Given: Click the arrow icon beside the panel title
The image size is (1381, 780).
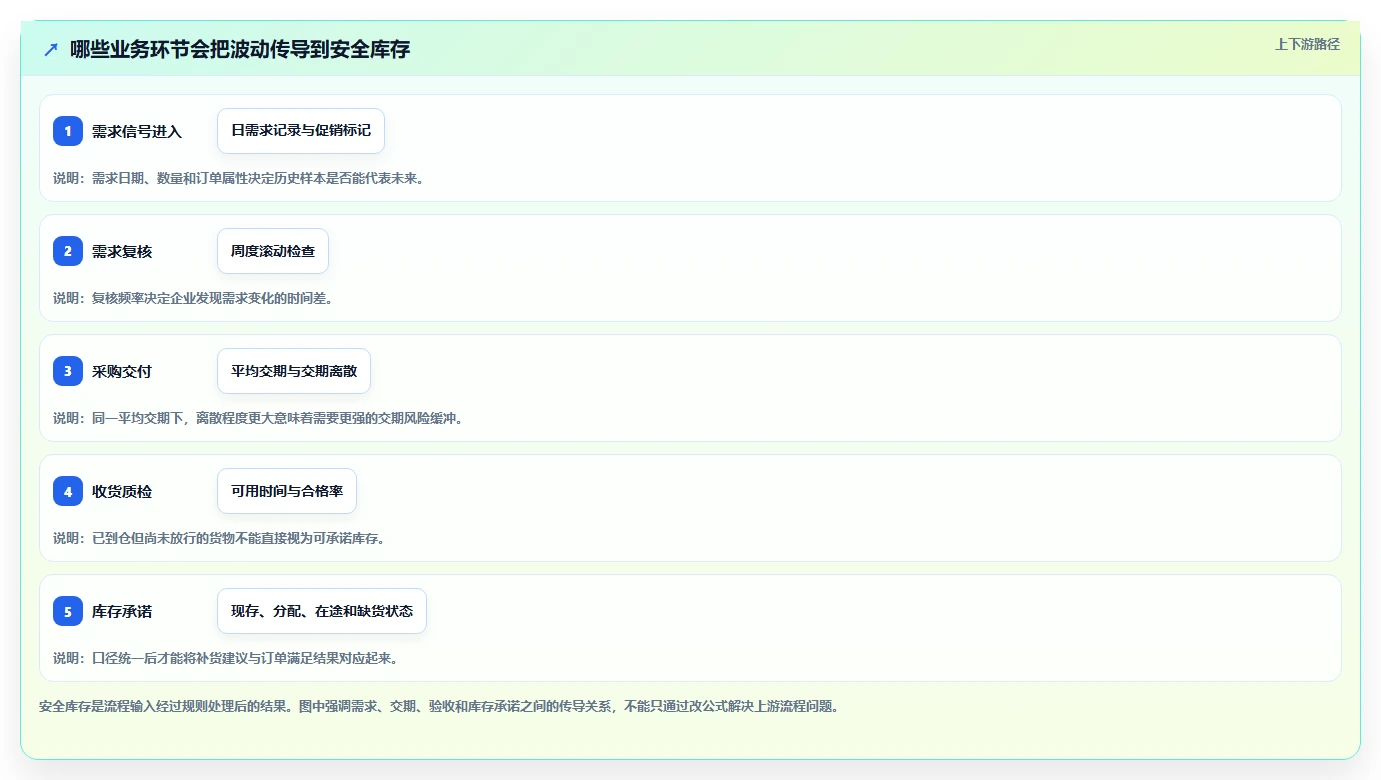Looking at the screenshot, I should pos(51,50).
